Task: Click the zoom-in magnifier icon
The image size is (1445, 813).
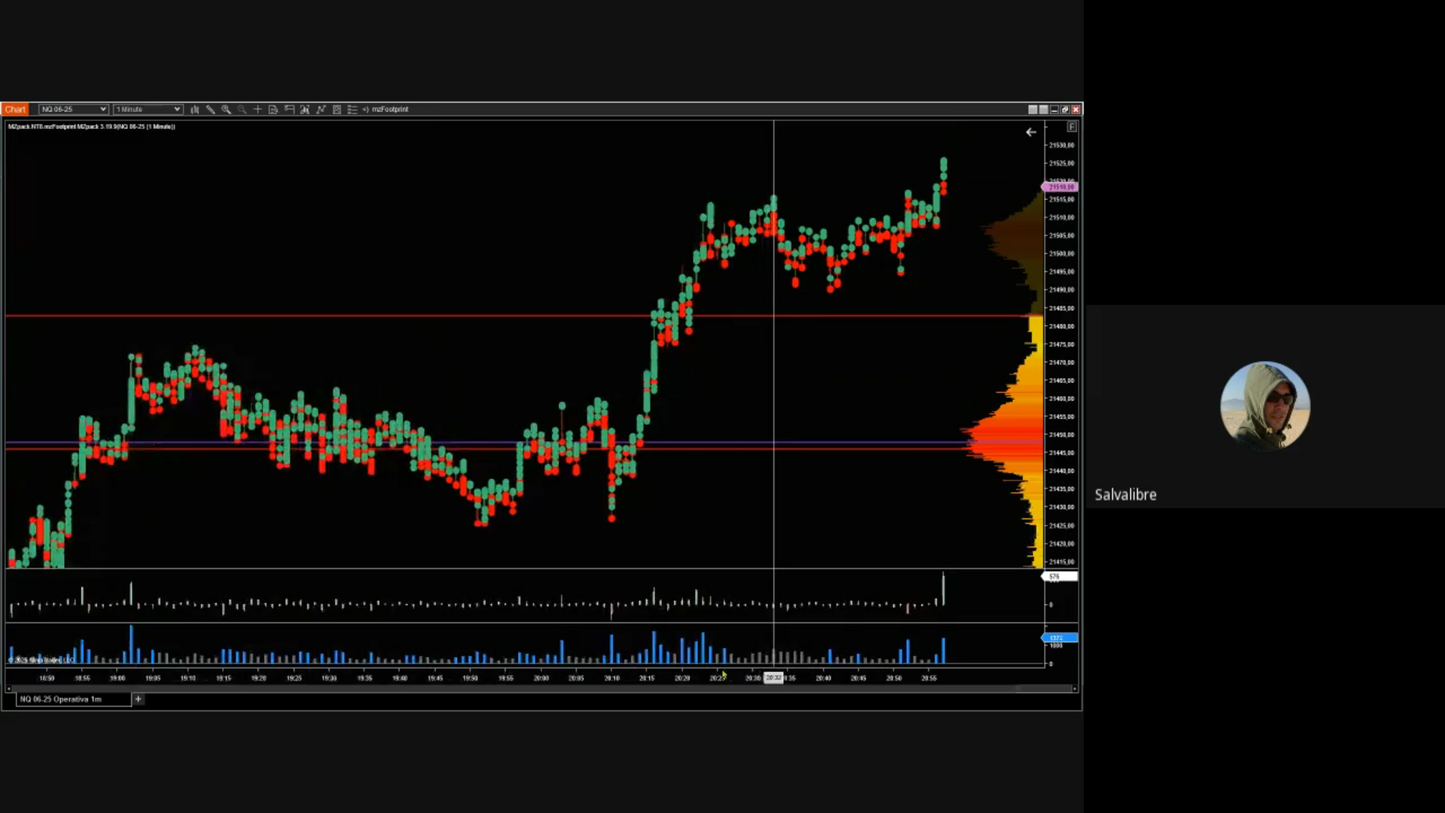Action: click(227, 109)
